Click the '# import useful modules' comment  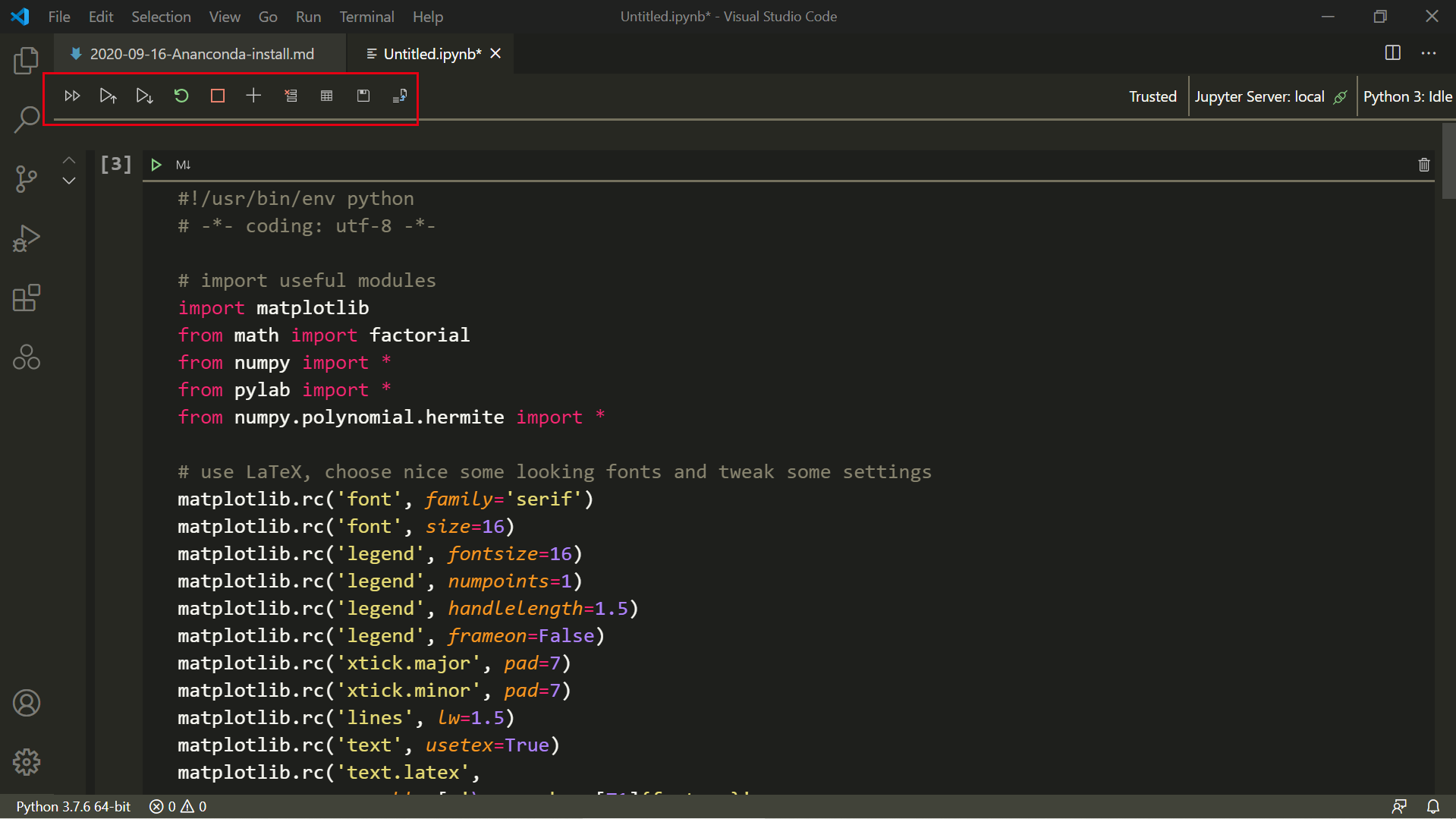coord(307,280)
